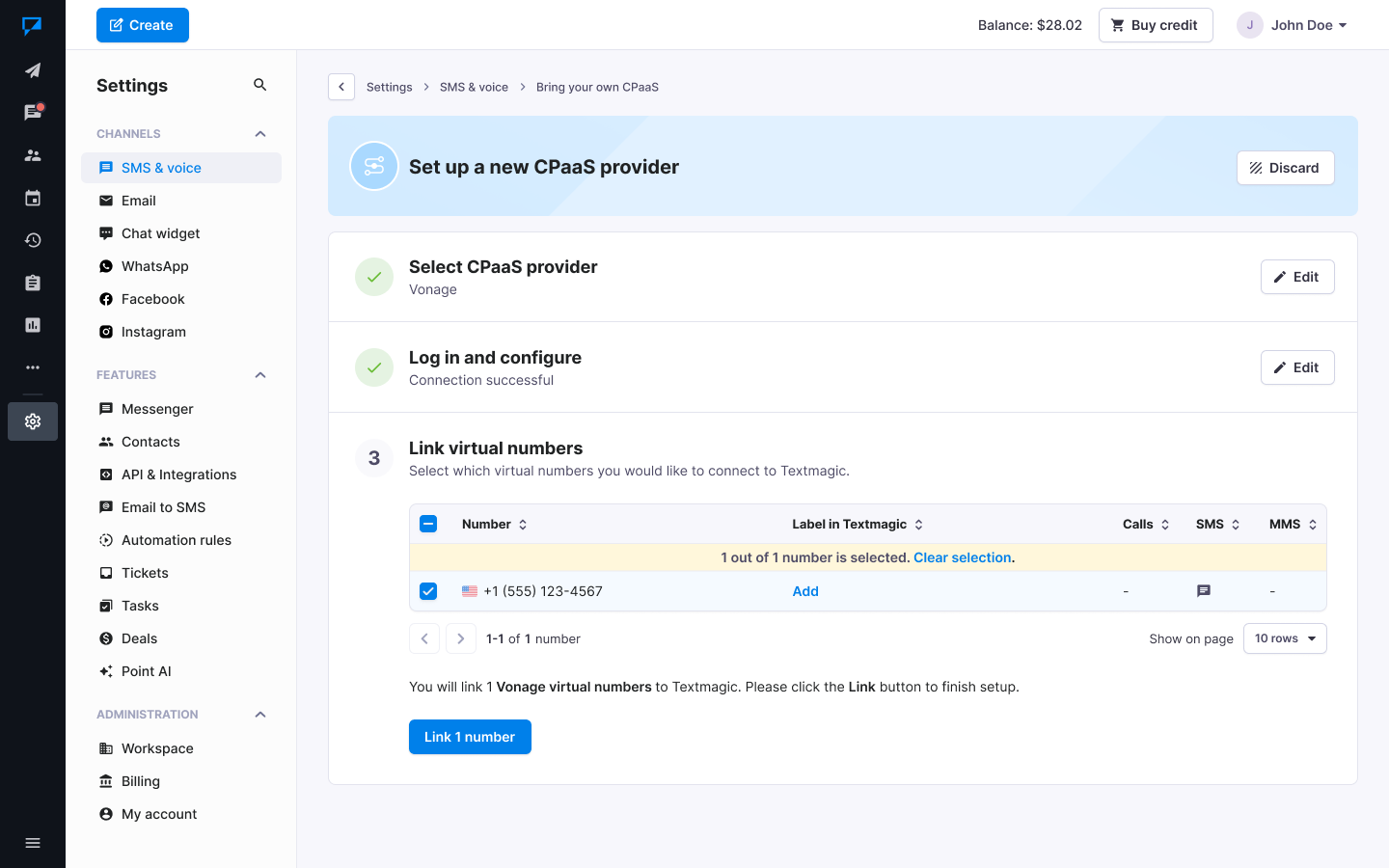Open the chat messages icon with notification

coord(33,113)
